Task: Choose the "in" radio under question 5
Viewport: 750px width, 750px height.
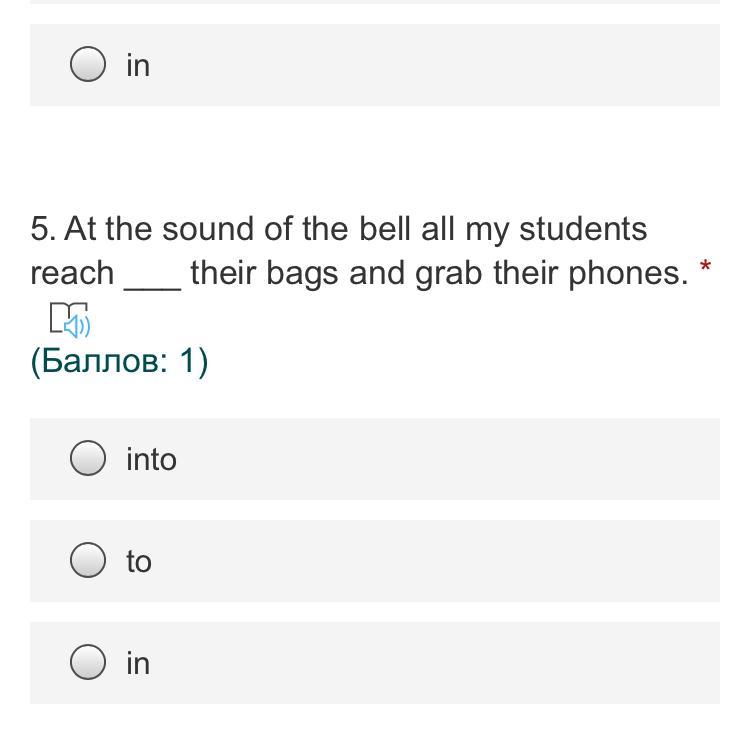Action: 88,663
